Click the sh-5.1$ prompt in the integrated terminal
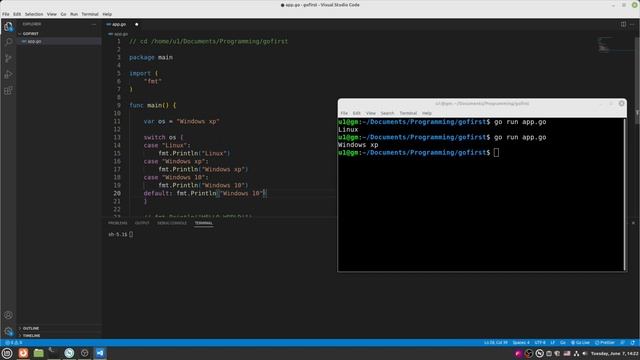The width and height of the screenshot is (640, 360). [x=118, y=234]
